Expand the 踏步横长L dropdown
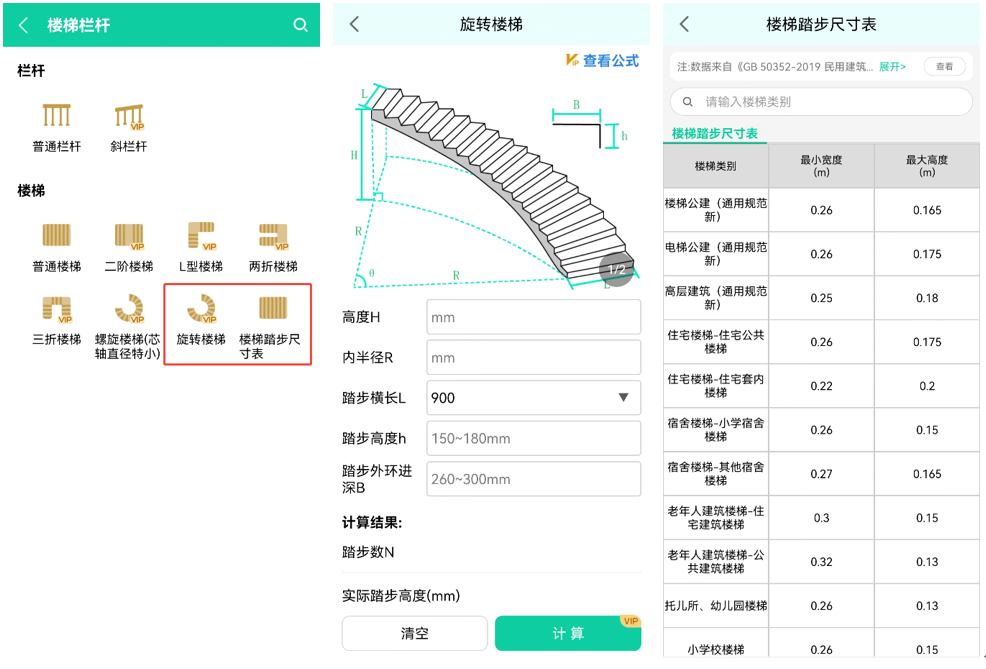986x669 pixels. coord(533,398)
